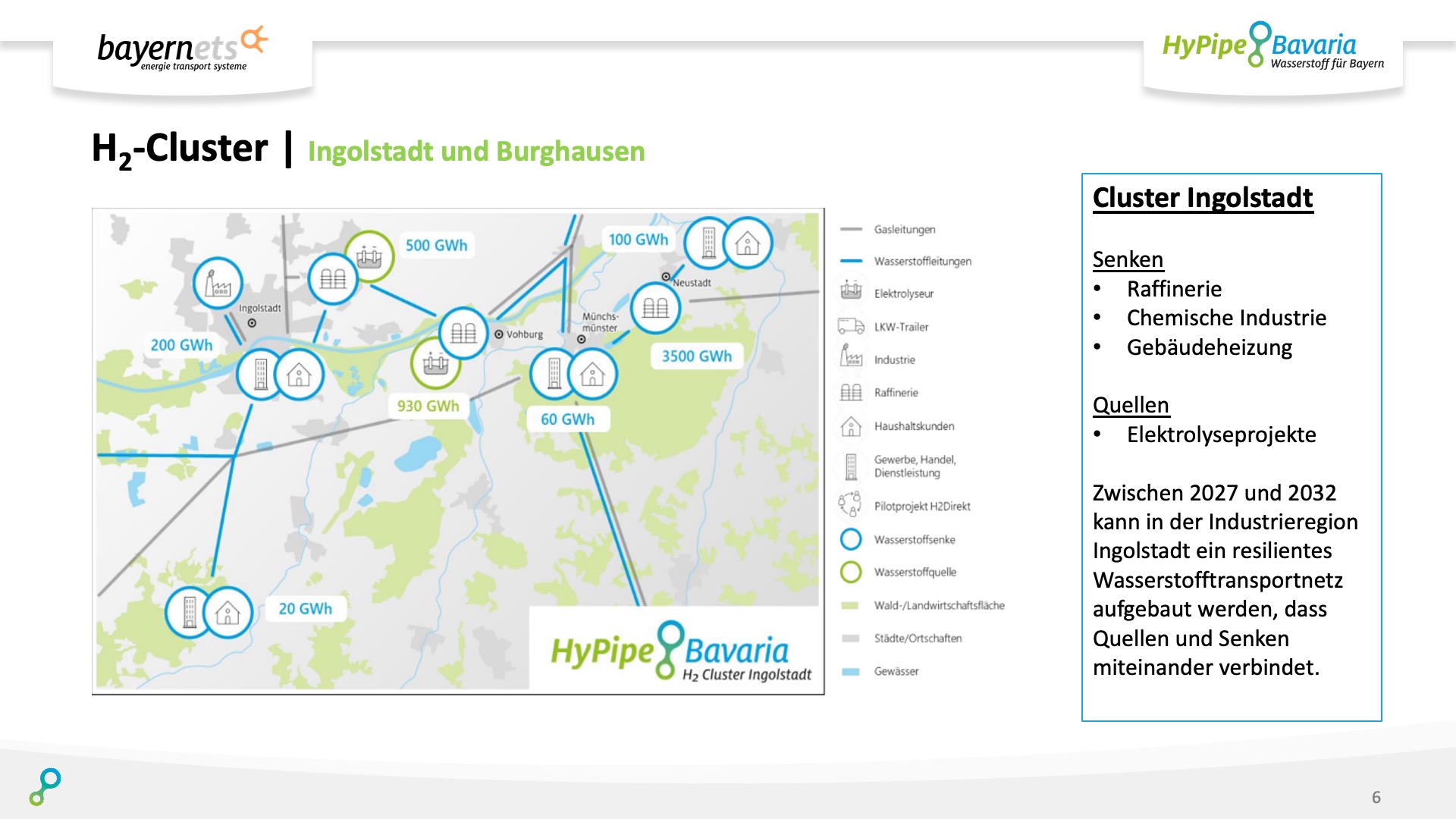This screenshot has height=819, width=1456.
Task: Click the LKW-Trailer truck legend icon
Action: [x=851, y=326]
